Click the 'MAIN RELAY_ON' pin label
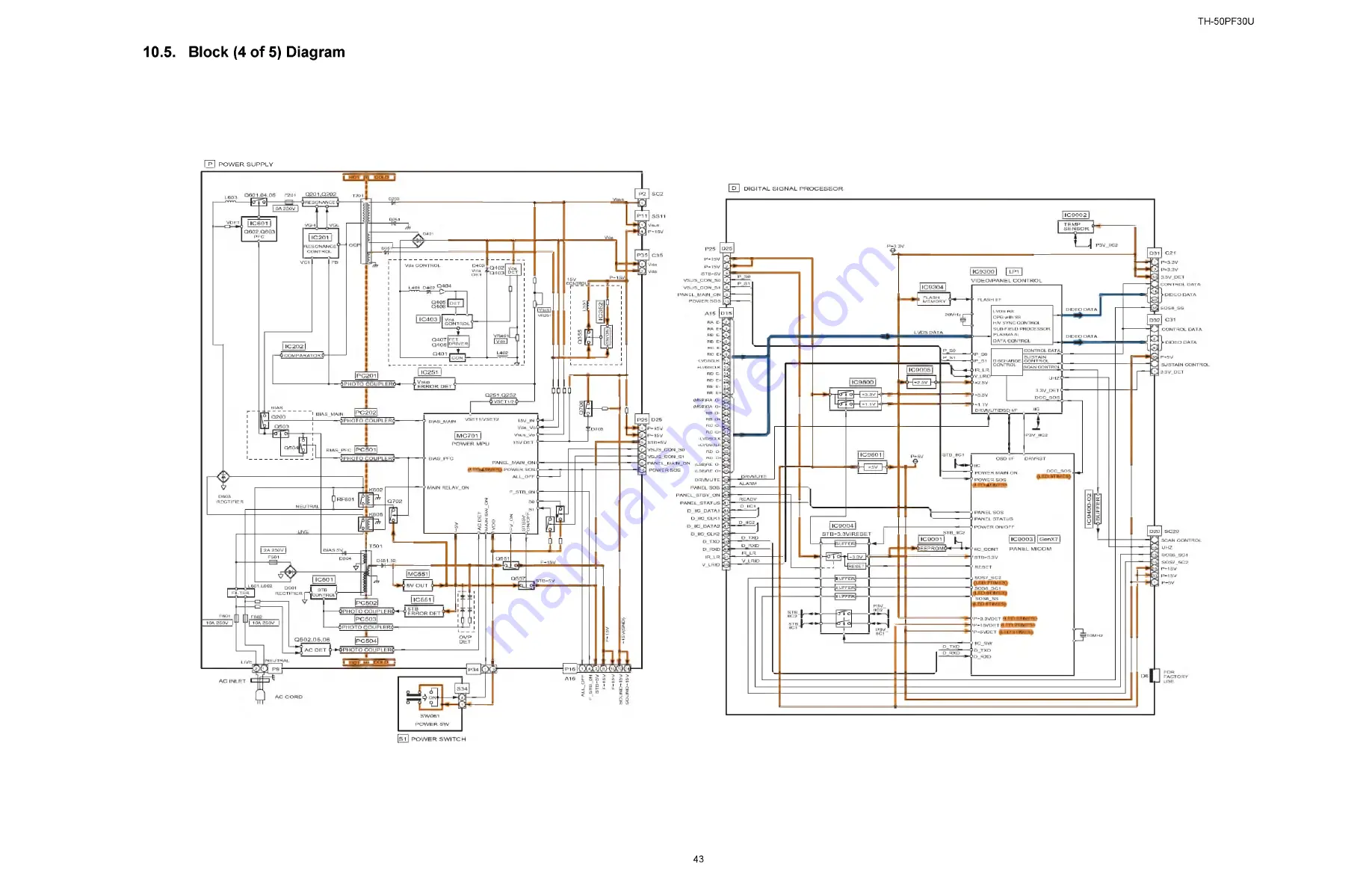 448,488
